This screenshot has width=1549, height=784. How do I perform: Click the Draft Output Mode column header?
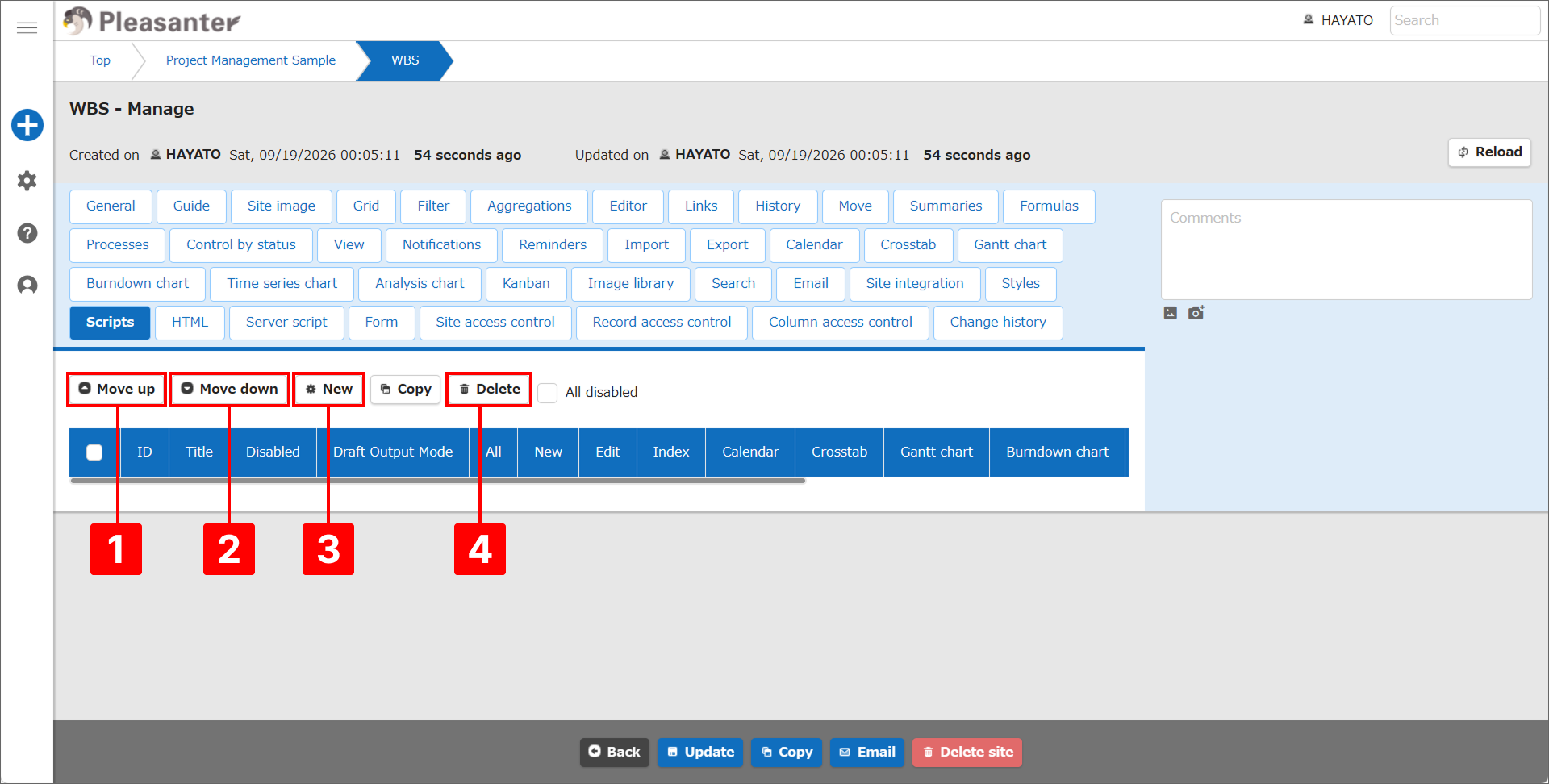pyautogui.click(x=393, y=452)
